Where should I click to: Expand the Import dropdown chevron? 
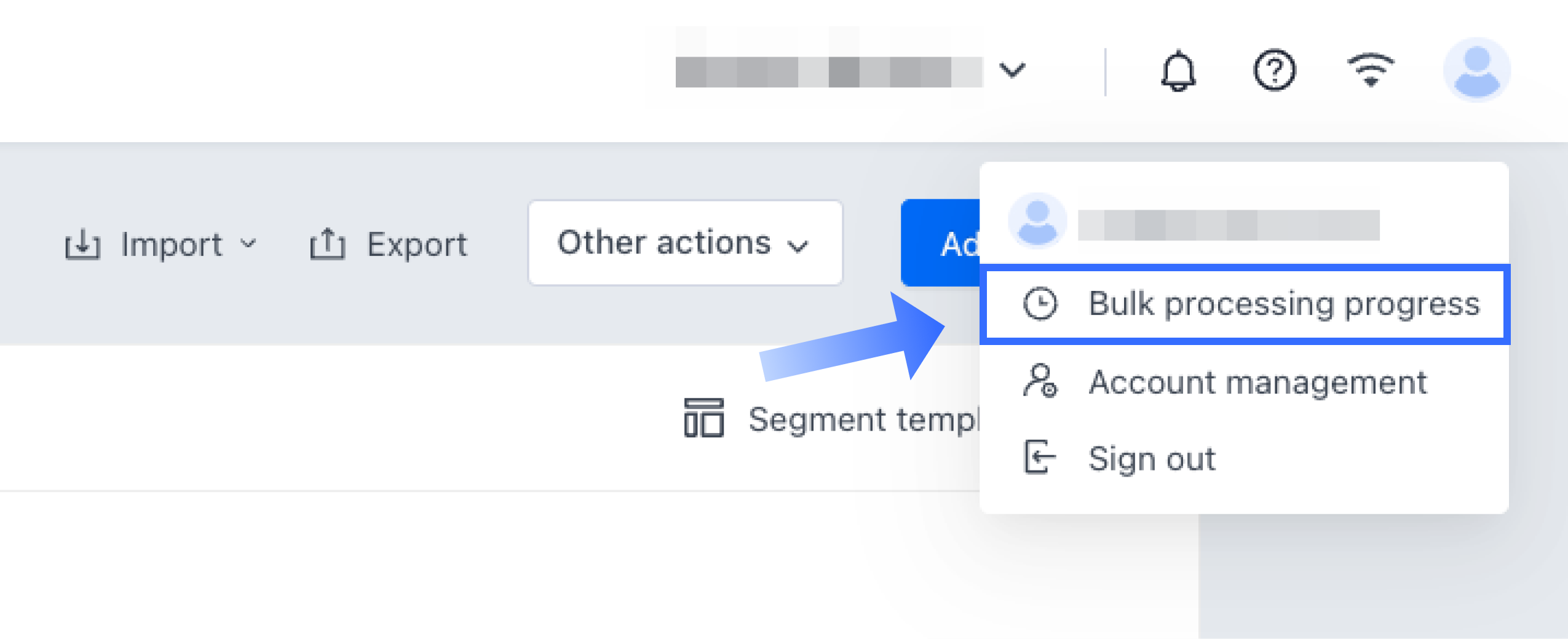click(x=248, y=244)
